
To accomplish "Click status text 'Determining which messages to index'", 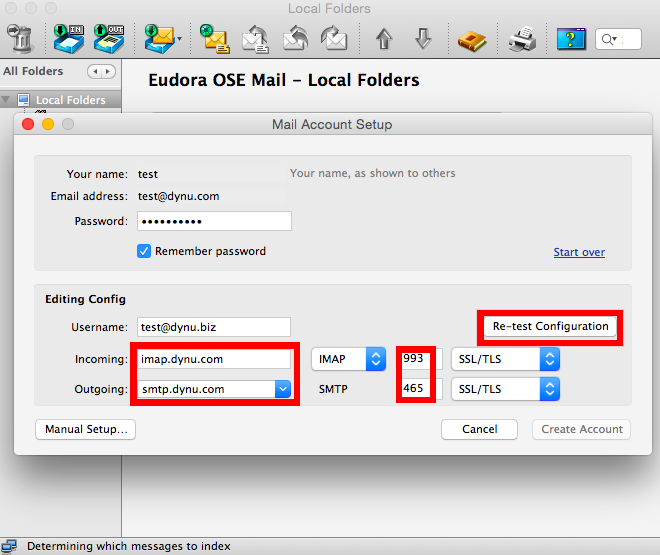I will click(129, 546).
